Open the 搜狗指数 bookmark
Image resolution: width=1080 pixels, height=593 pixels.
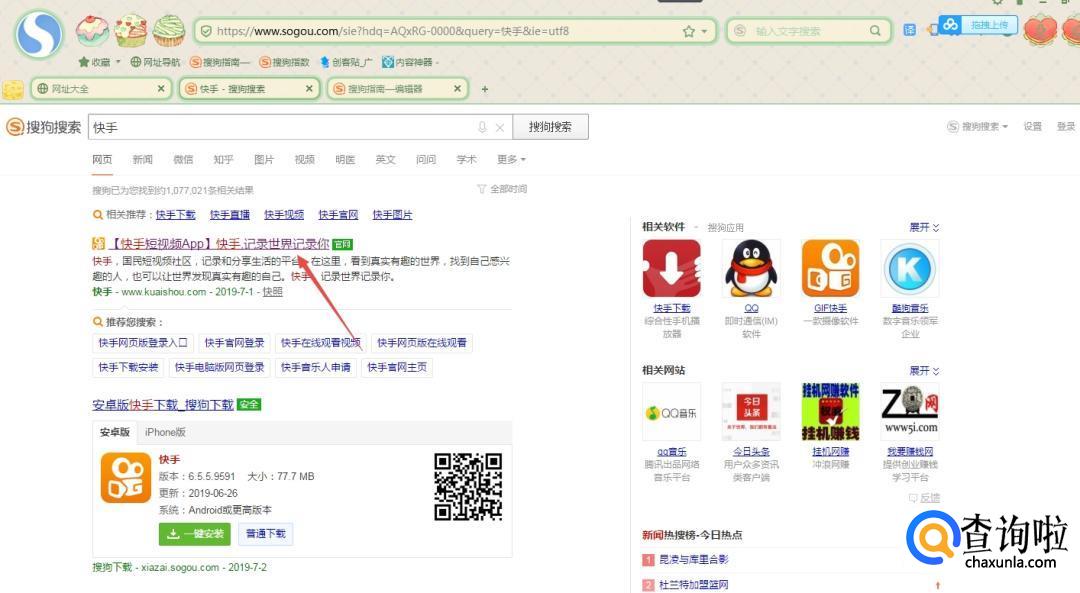pyautogui.click(x=284, y=62)
